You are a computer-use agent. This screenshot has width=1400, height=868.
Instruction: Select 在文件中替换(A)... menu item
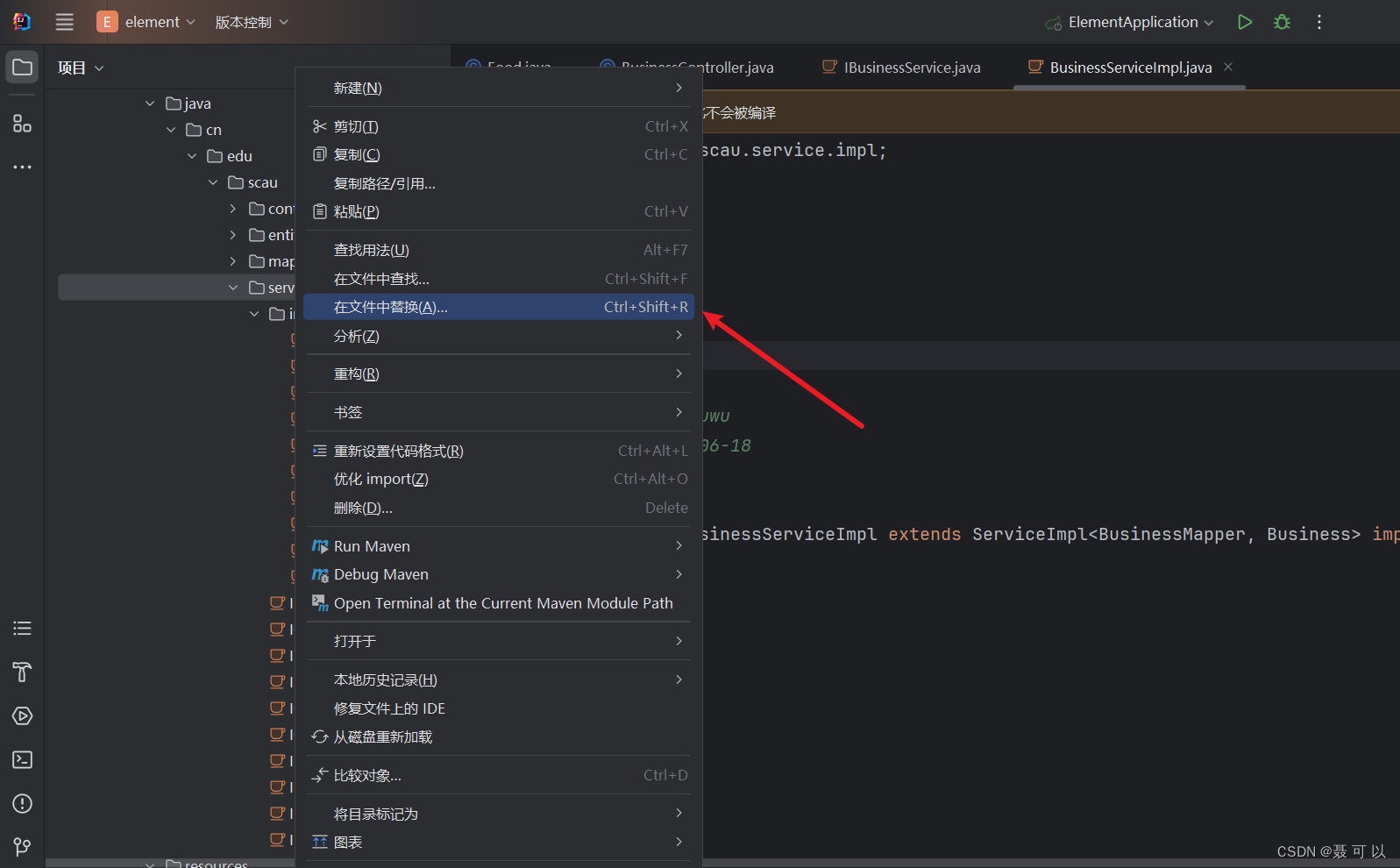point(498,307)
